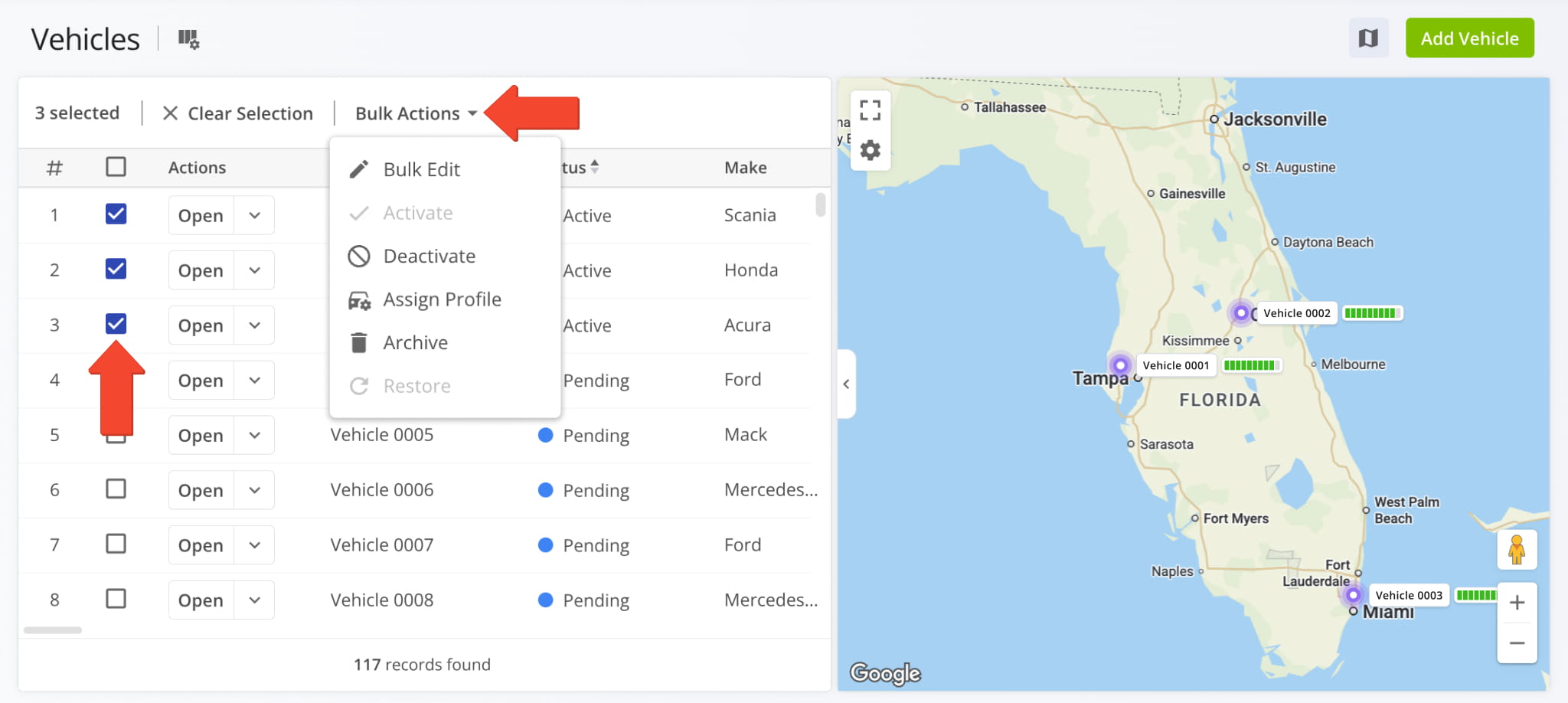Click the Vehicle 0003 battery level bar
Viewport: 1568px width, 703px height.
[1476, 595]
